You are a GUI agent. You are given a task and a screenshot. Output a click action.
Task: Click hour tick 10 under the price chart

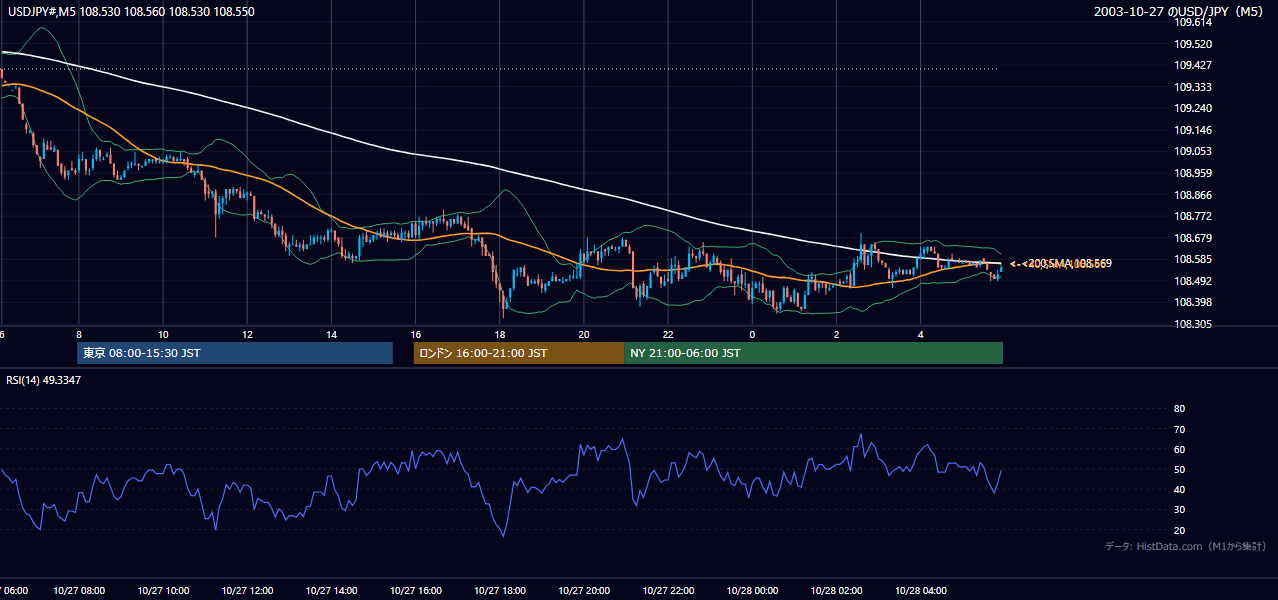click(163, 334)
